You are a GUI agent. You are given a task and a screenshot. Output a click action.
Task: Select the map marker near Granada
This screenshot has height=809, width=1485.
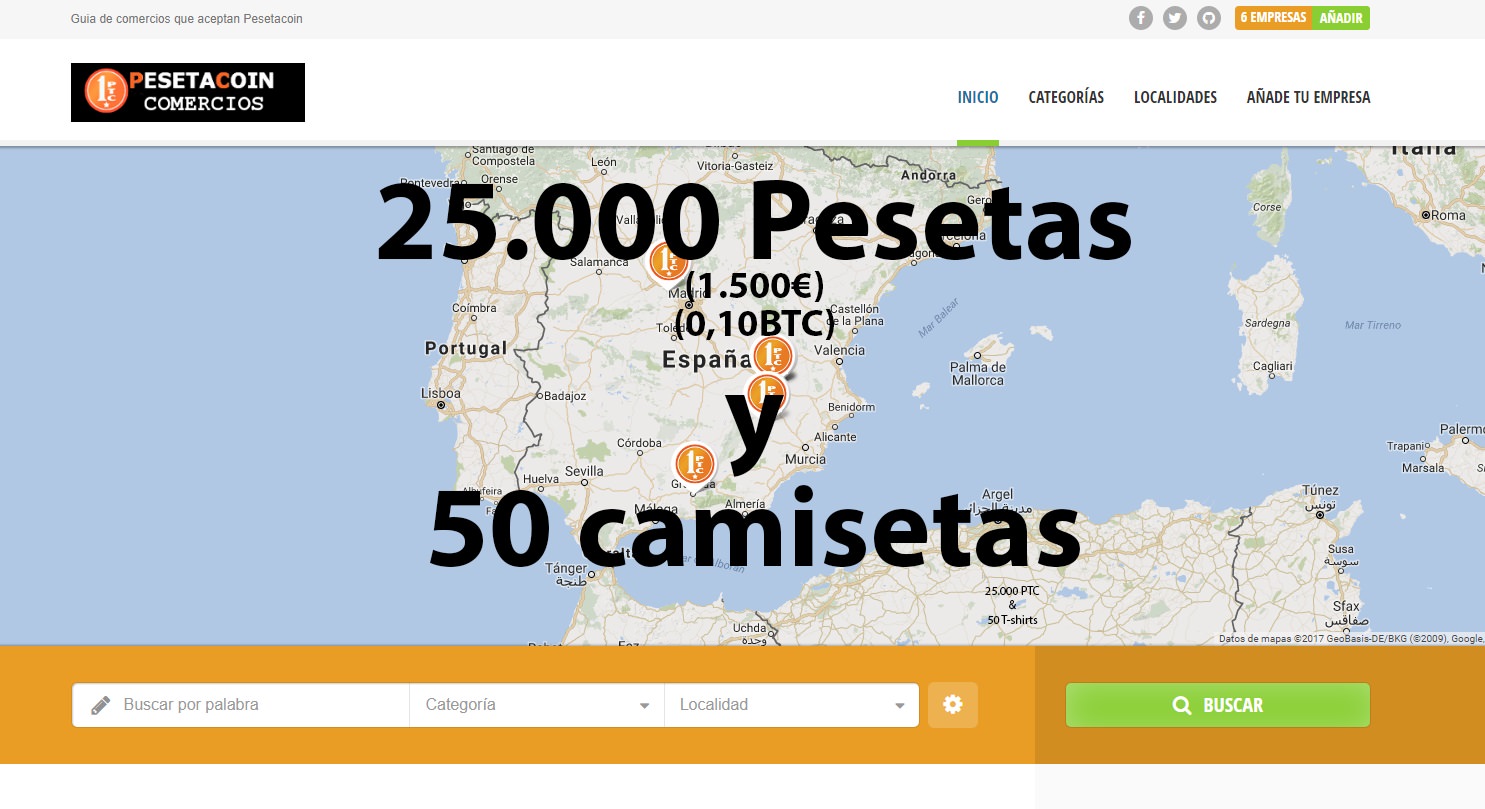(x=693, y=464)
